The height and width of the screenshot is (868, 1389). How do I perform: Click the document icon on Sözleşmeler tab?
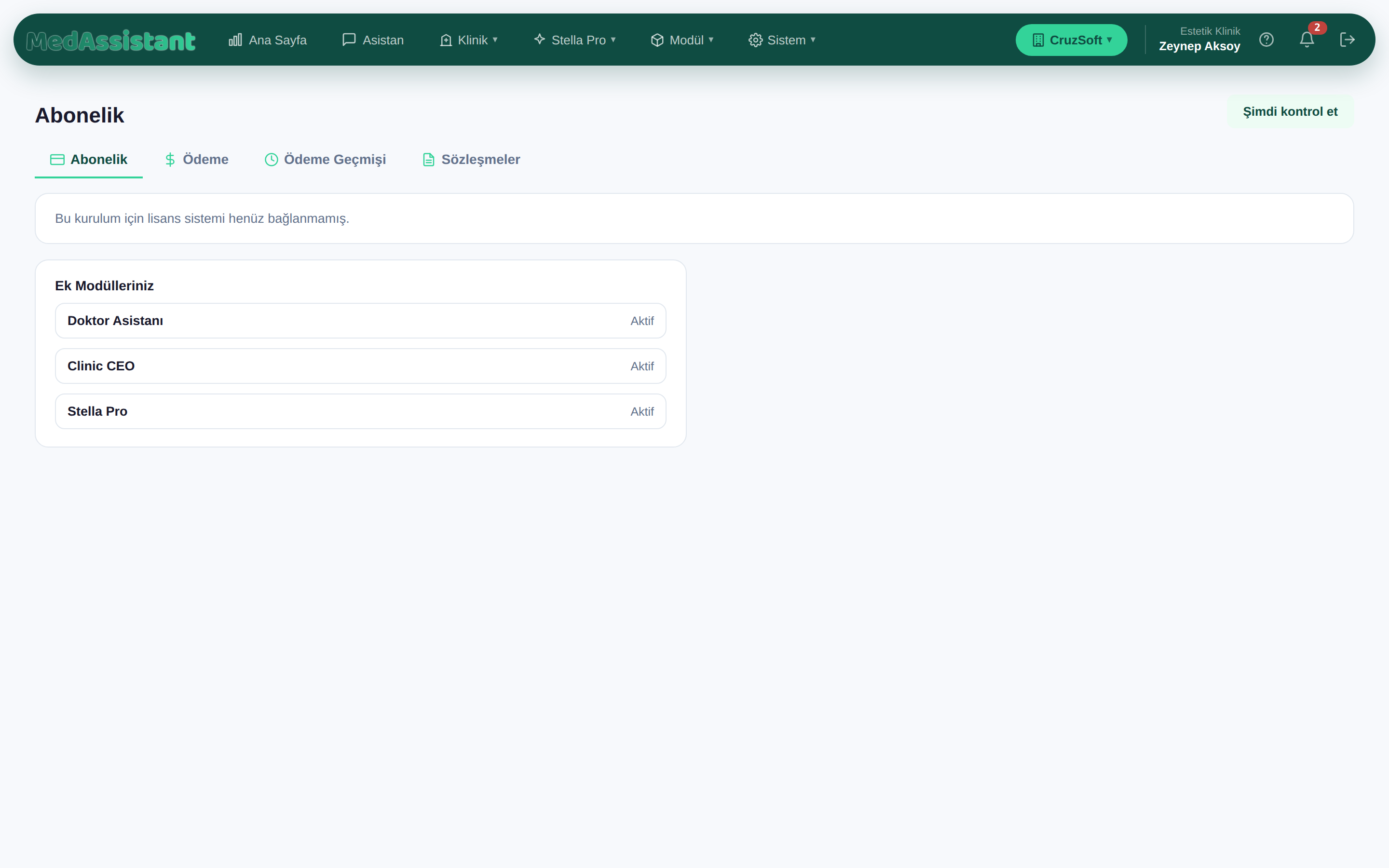(429, 160)
